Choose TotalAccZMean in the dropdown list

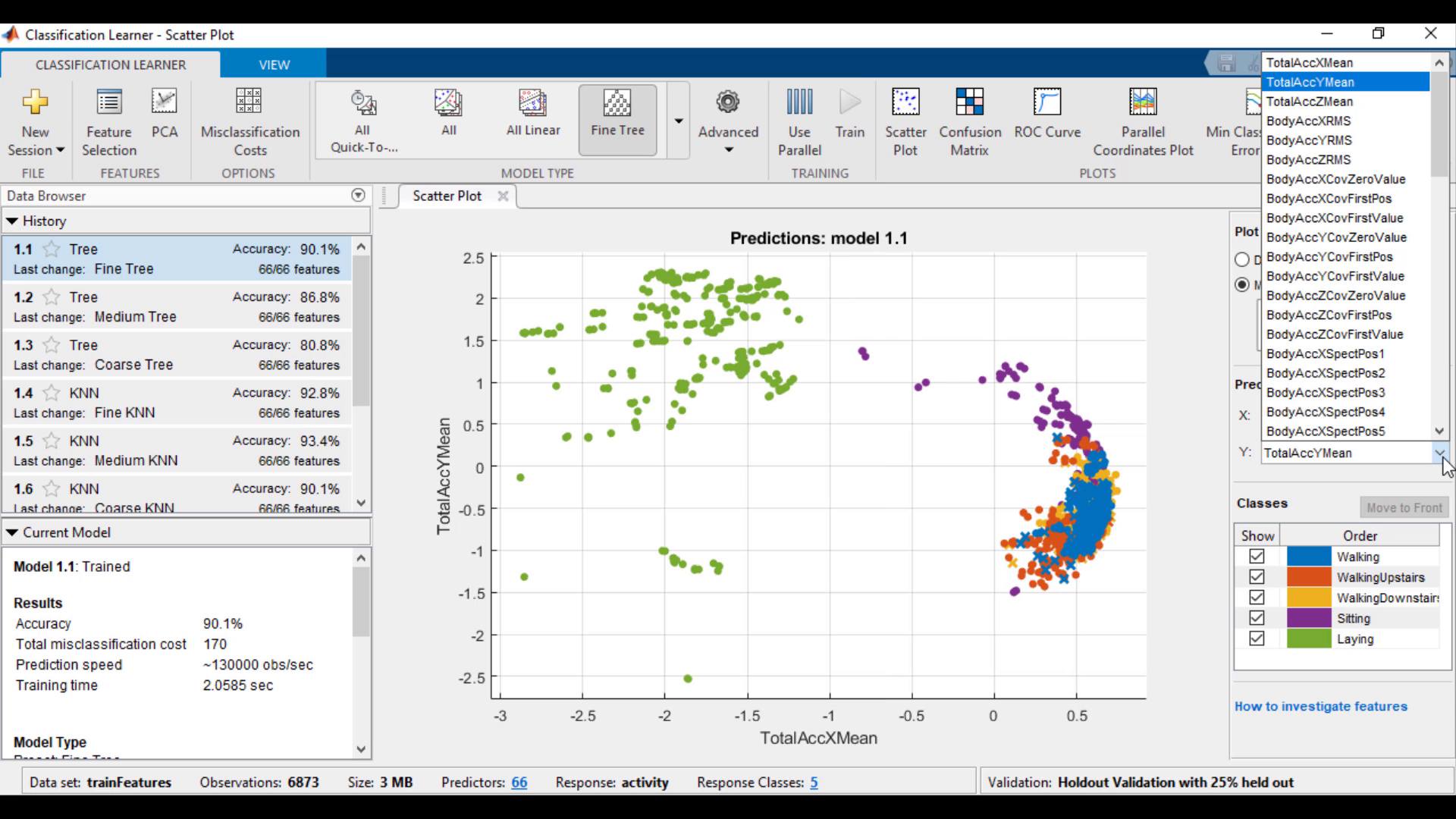(1346, 102)
